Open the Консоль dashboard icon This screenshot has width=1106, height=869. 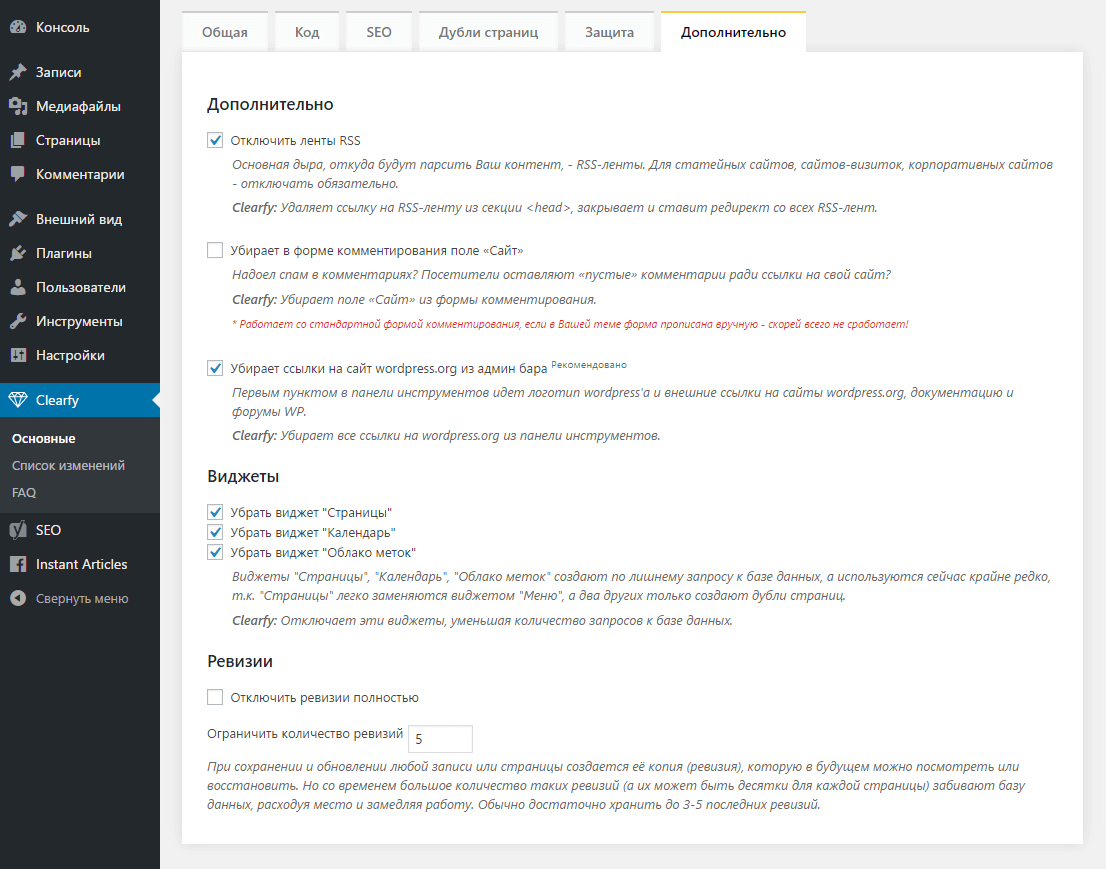18,28
